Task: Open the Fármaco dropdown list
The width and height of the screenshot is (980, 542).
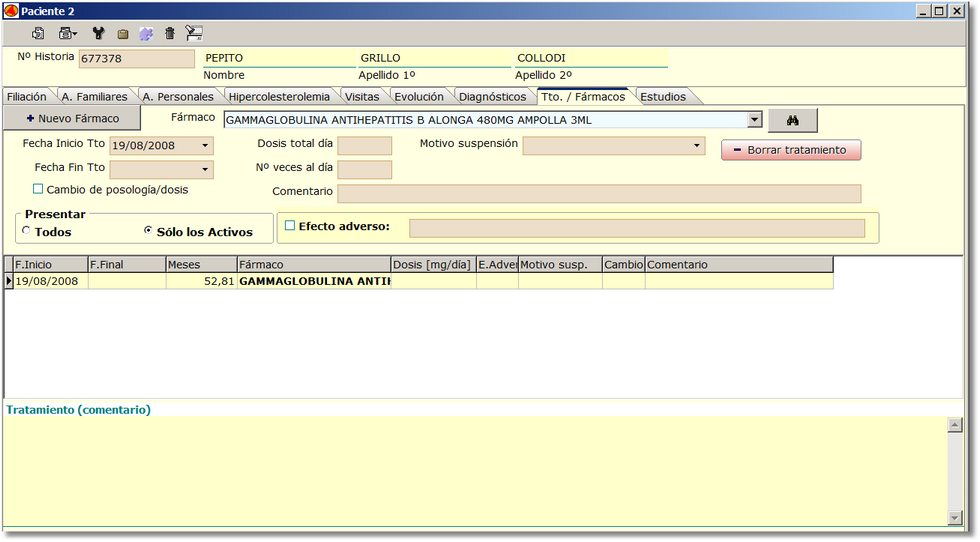Action: [754, 120]
